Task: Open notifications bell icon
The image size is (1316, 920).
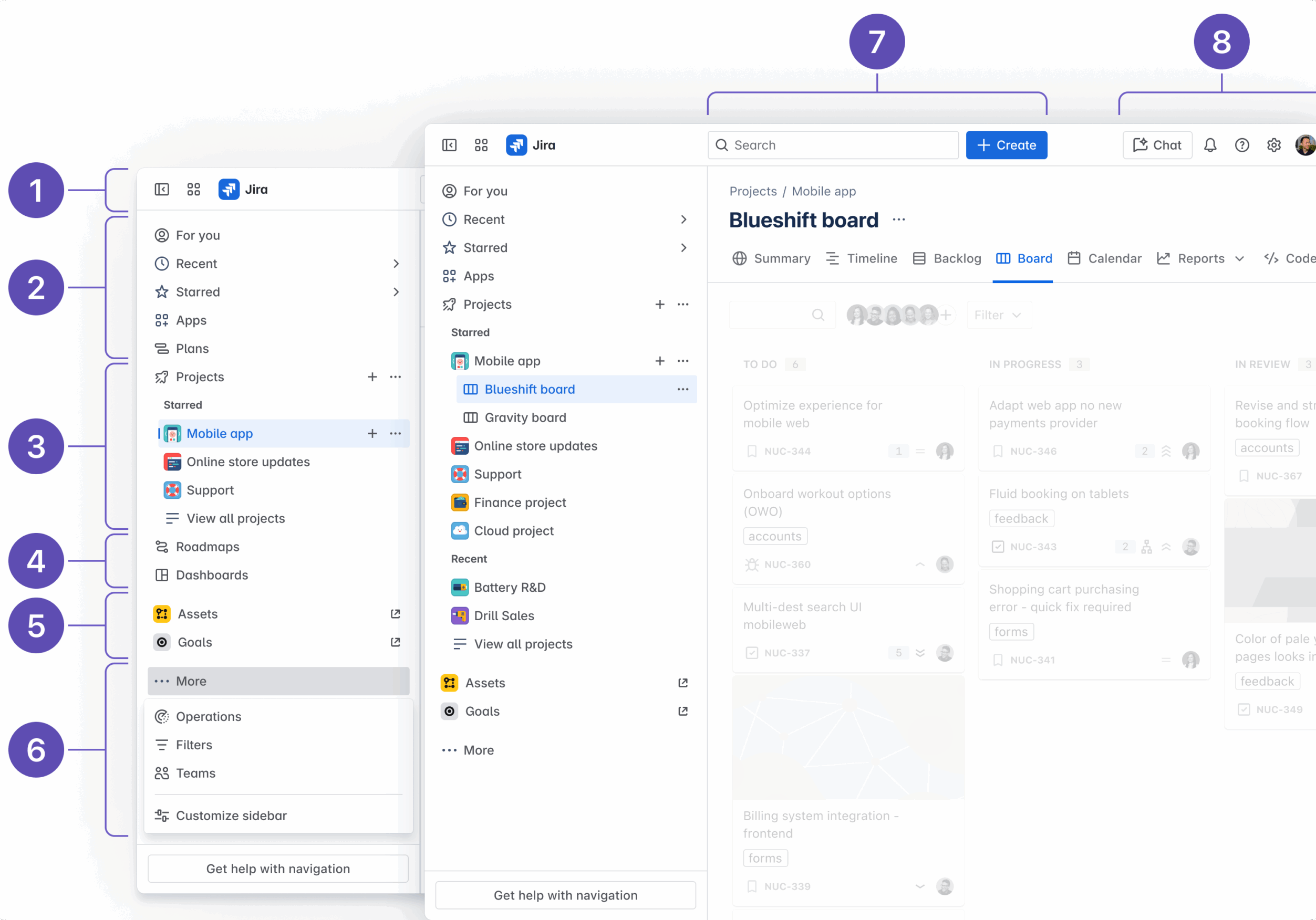Action: pos(1210,145)
